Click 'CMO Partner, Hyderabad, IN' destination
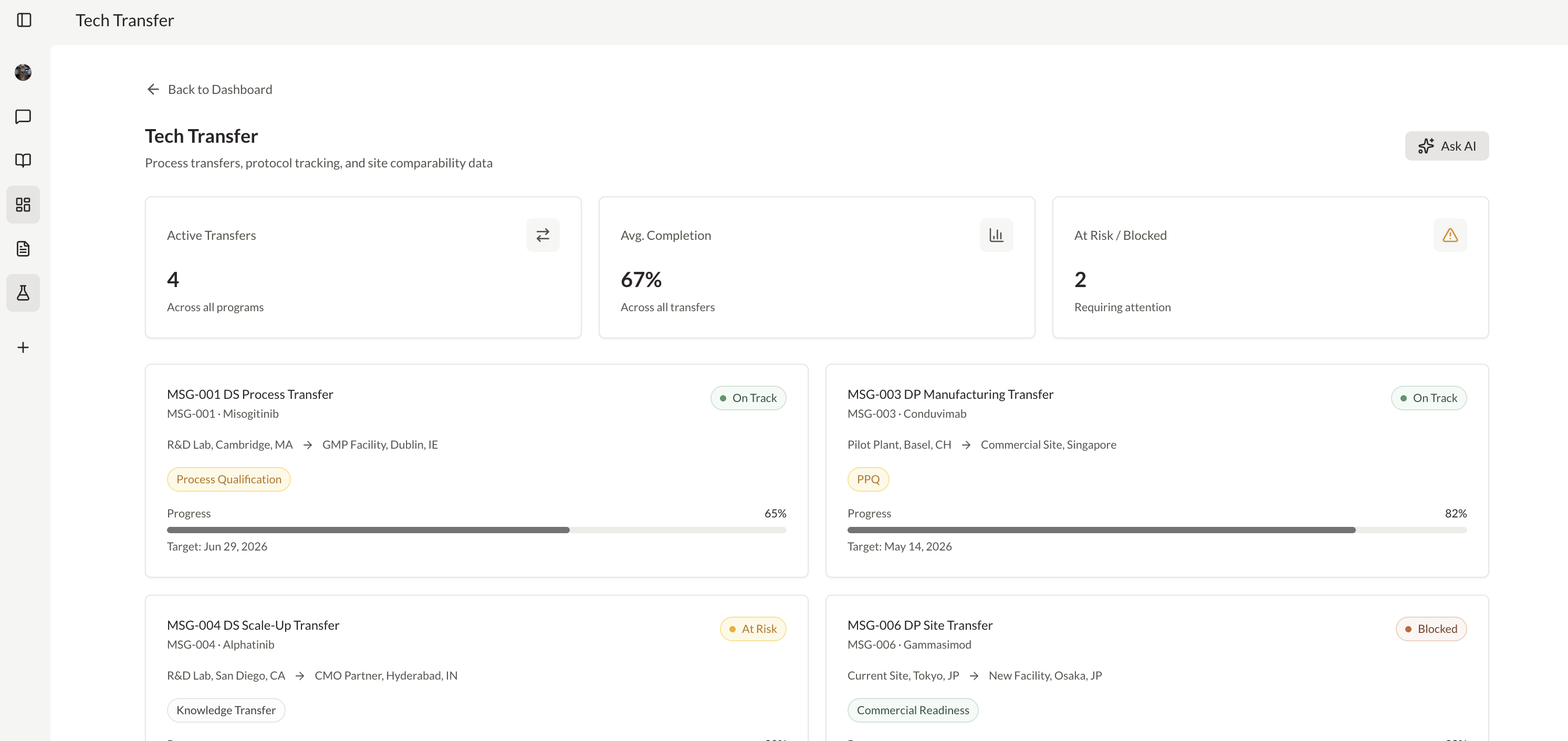The width and height of the screenshot is (1568, 741). click(x=386, y=675)
